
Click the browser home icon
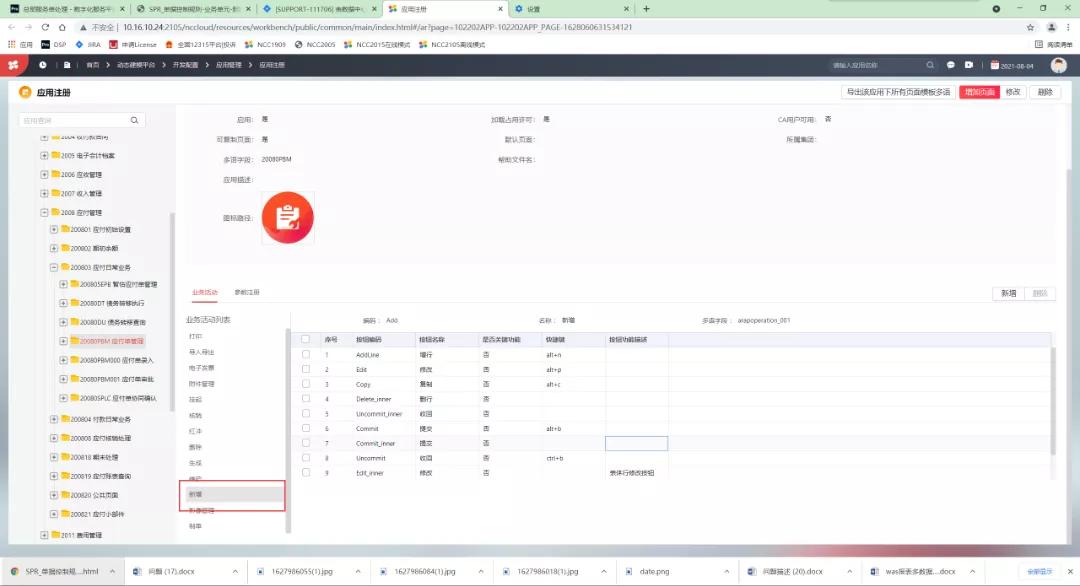point(62,28)
